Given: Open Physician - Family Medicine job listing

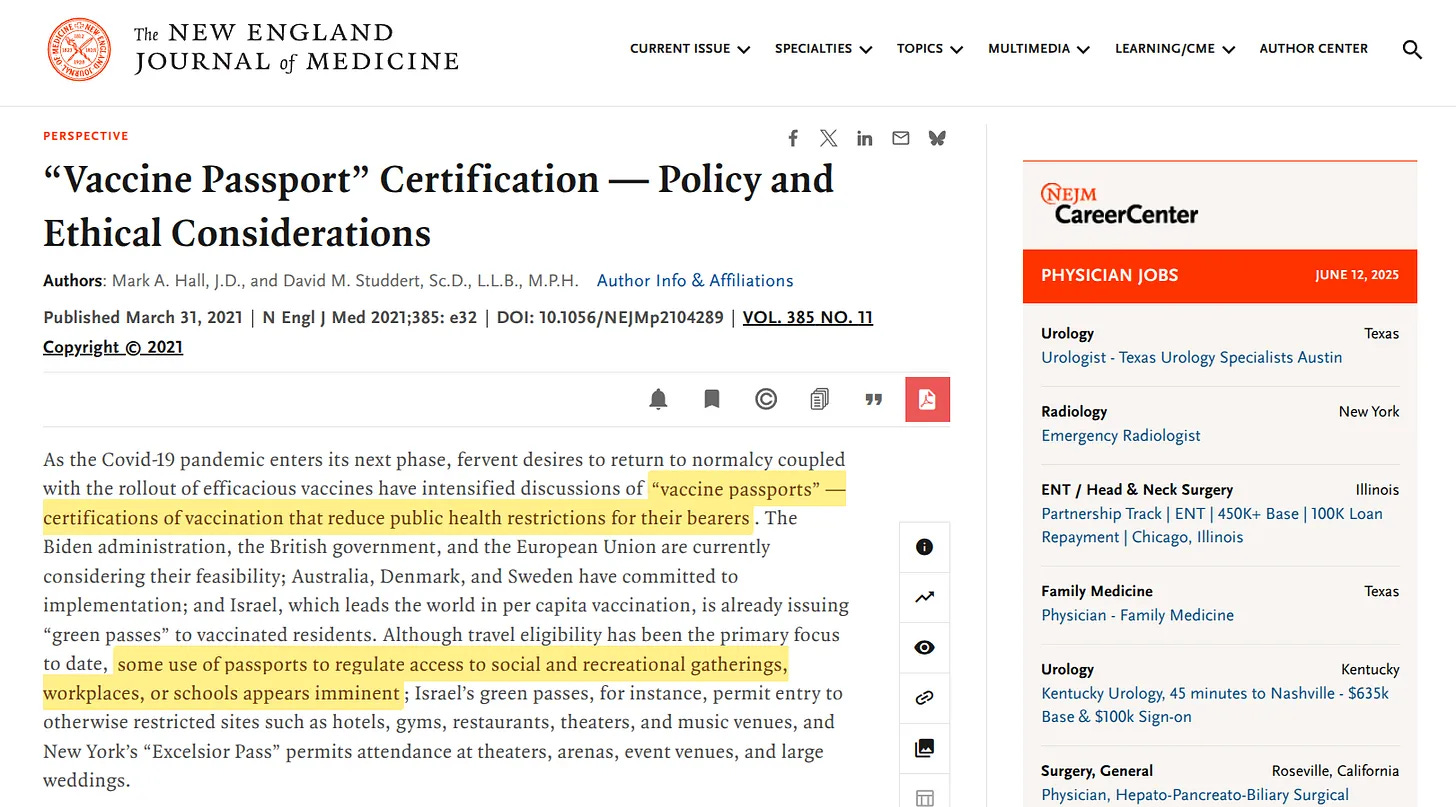Looking at the screenshot, I should click(1137, 615).
